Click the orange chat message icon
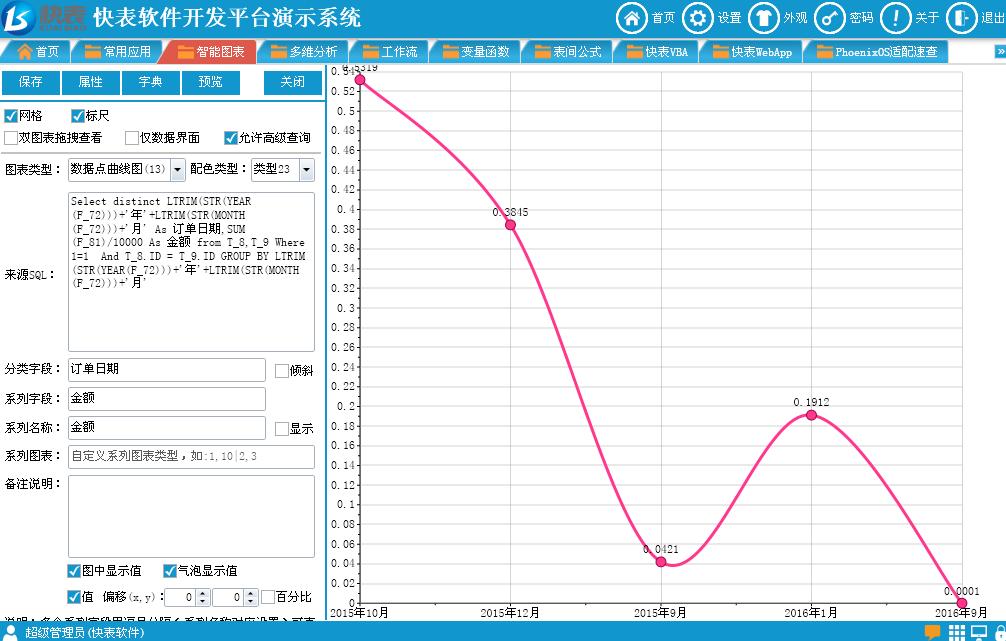Viewport: 1006px width, 641px height. (x=932, y=632)
